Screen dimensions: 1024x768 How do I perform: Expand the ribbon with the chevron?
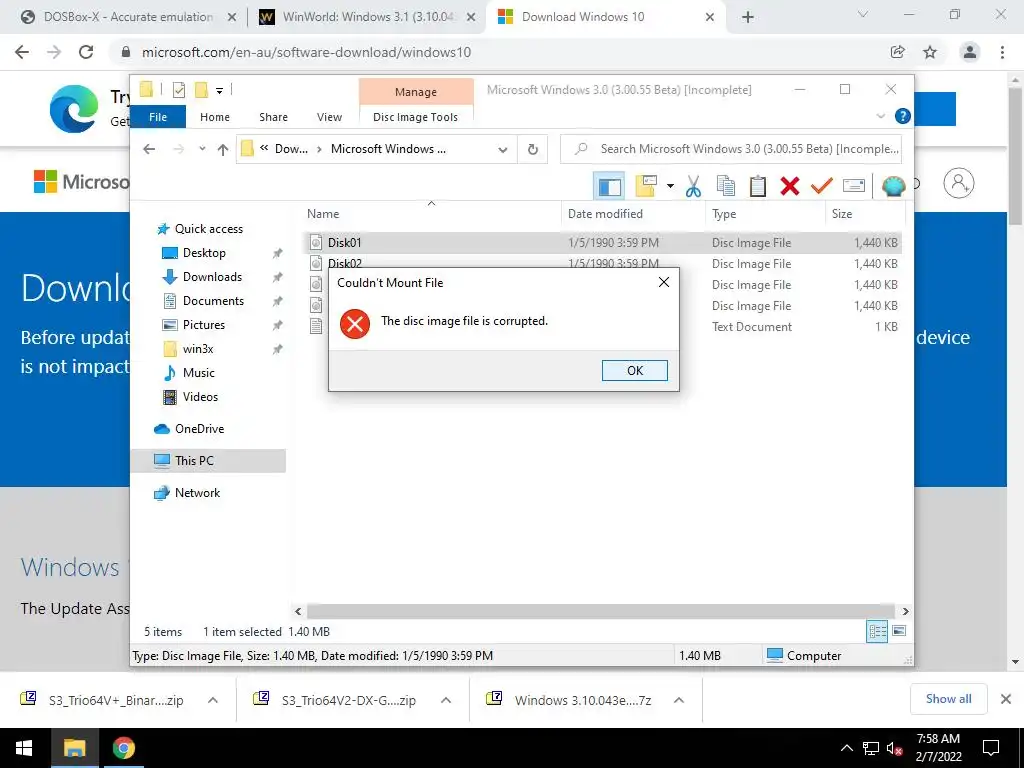pyautogui.click(x=880, y=116)
